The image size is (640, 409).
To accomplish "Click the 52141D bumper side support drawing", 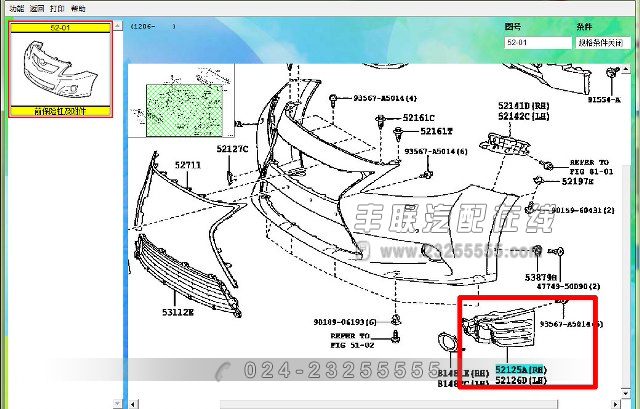I will click(x=504, y=144).
